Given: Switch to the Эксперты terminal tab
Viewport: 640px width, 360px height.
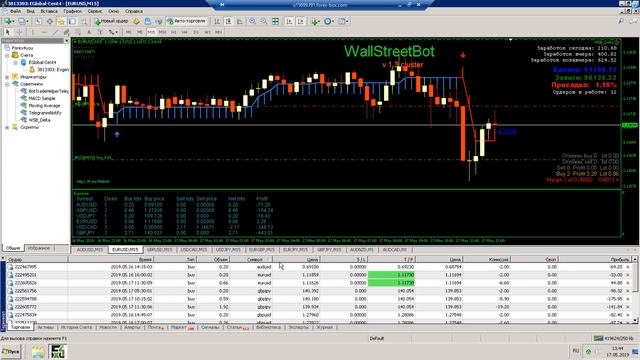Looking at the screenshot, I should (298, 327).
